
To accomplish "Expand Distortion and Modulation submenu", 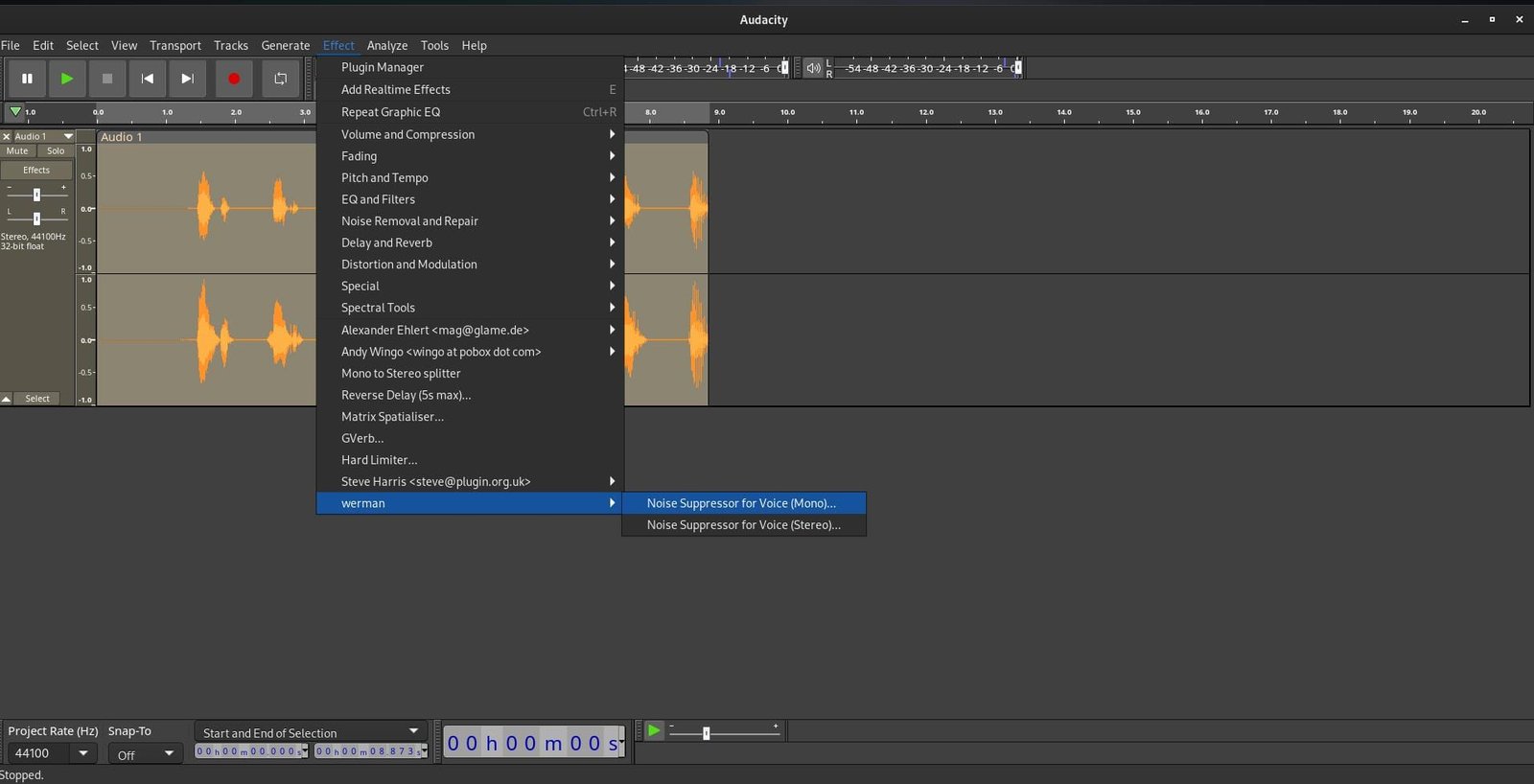I will [x=470, y=265].
